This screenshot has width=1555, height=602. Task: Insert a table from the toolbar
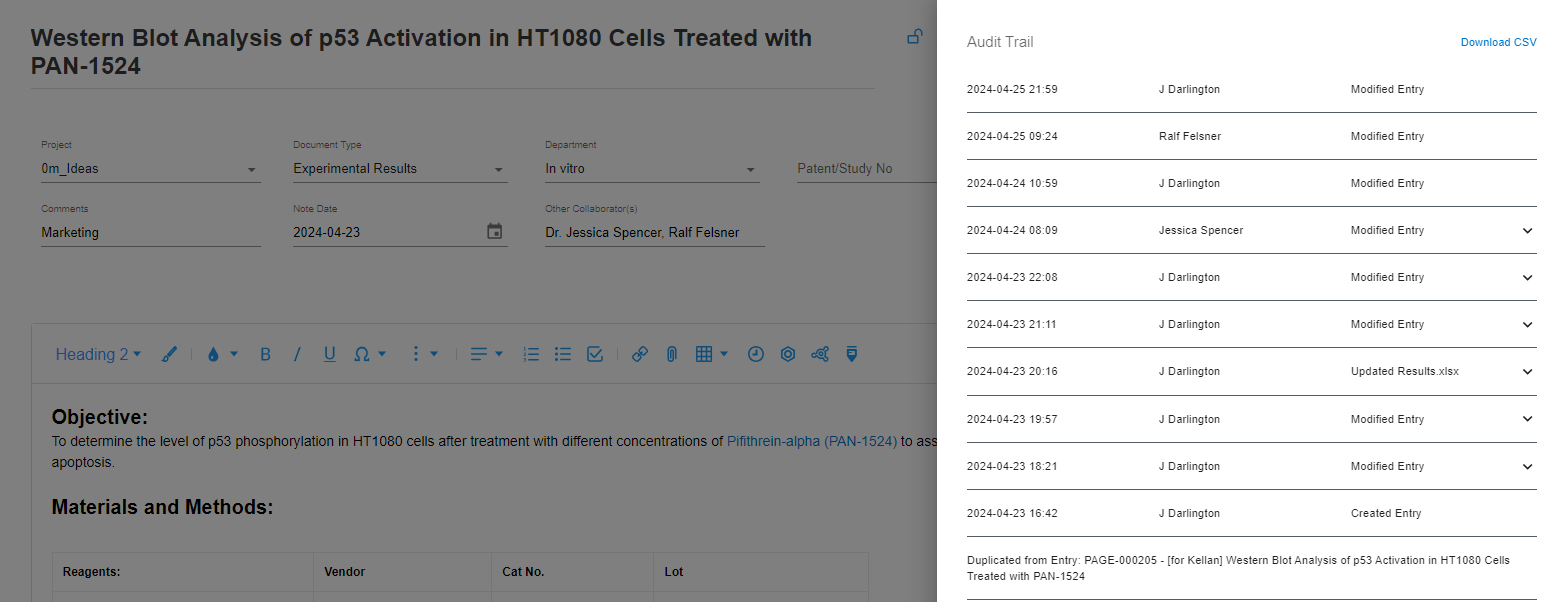click(x=705, y=353)
